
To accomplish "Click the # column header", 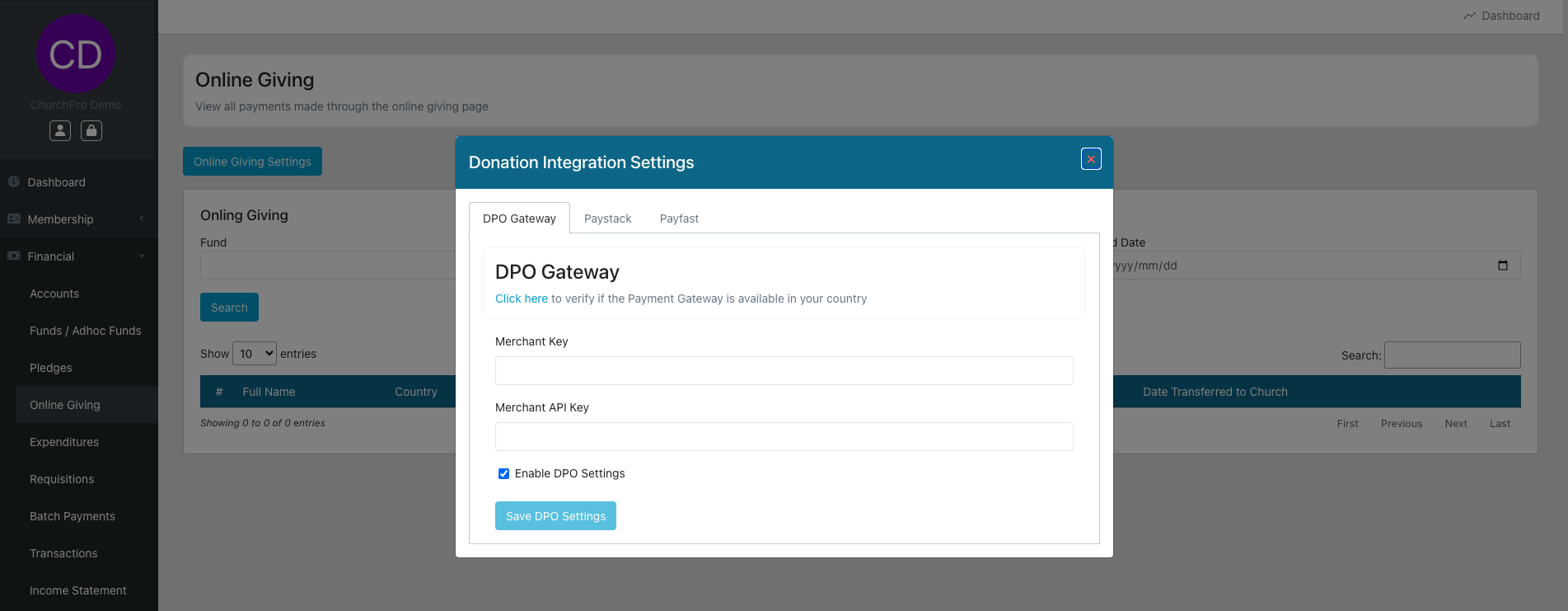I will click(219, 392).
